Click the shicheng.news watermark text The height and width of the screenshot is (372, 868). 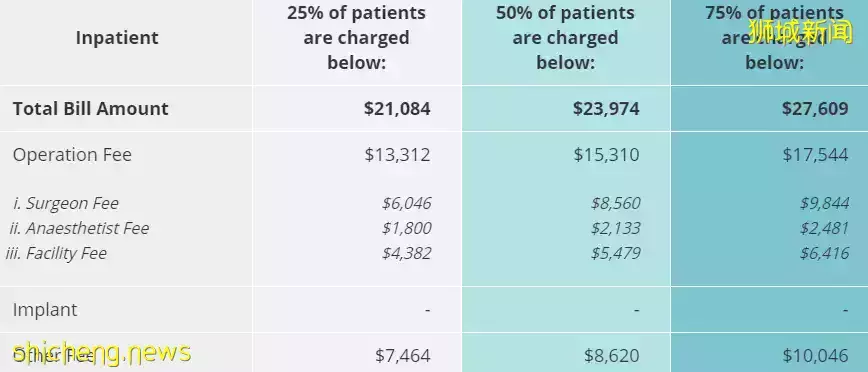tap(102, 353)
